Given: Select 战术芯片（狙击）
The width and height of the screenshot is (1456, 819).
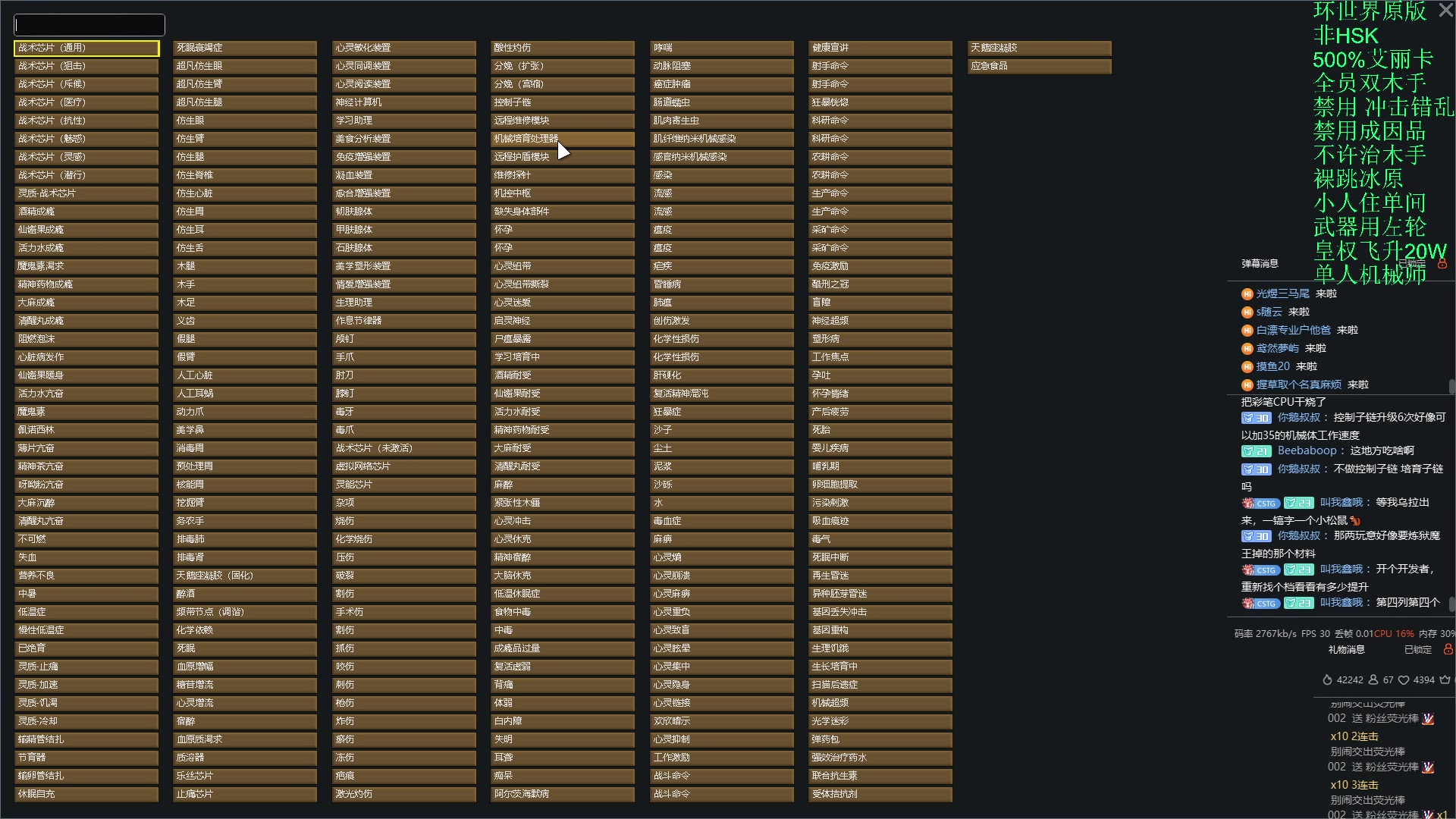Looking at the screenshot, I should 86,66.
